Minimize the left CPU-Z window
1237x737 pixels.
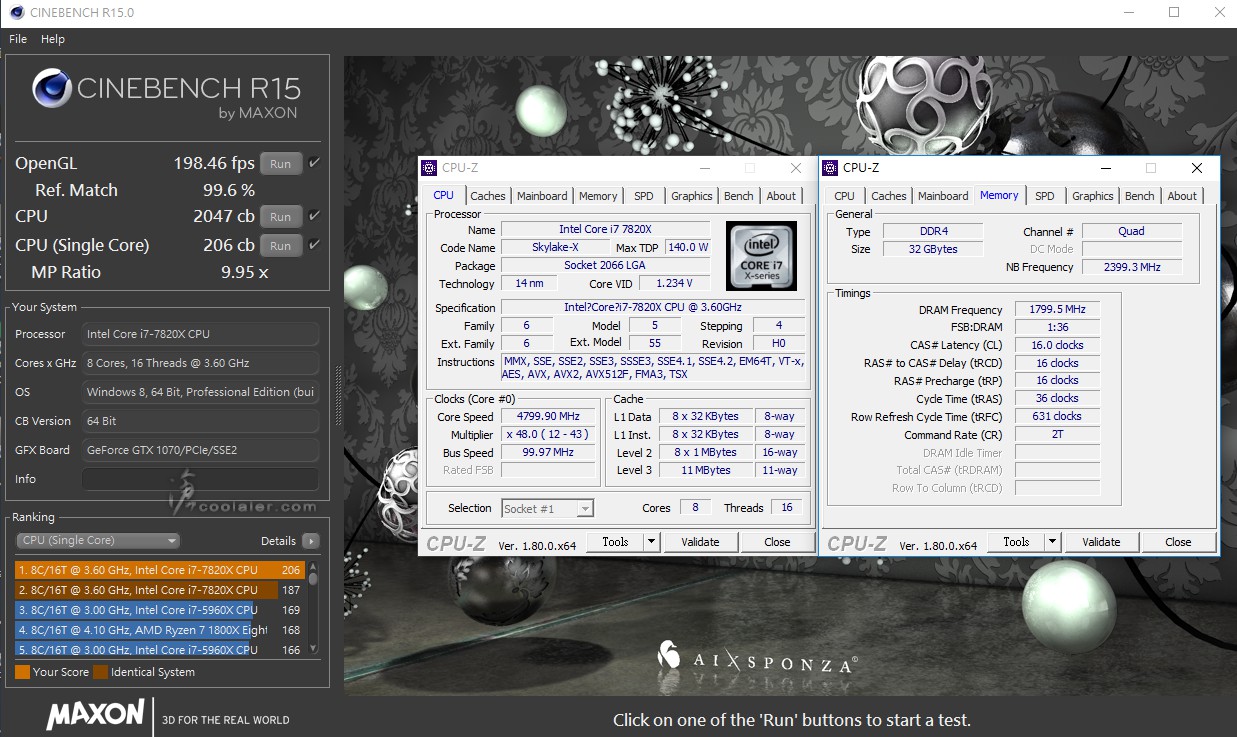703,168
